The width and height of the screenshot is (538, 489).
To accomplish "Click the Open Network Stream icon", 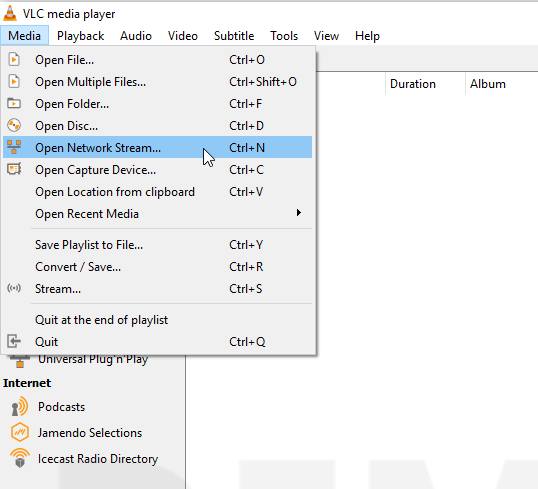I will (x=14, y=147).
